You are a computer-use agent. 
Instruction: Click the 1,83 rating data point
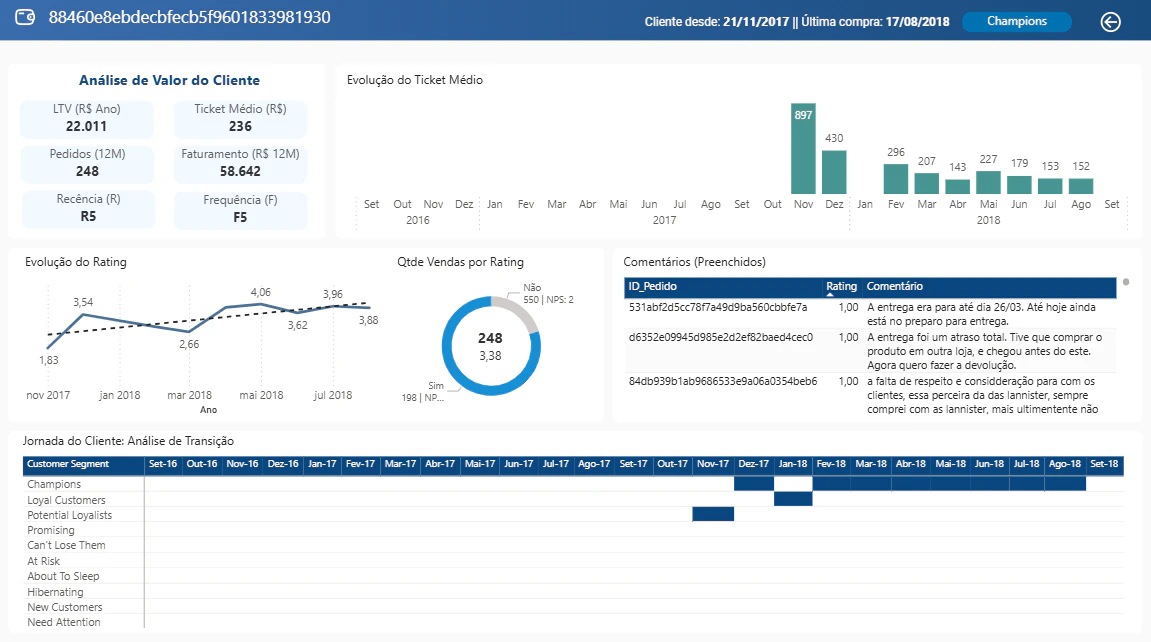tap(48, 348)
